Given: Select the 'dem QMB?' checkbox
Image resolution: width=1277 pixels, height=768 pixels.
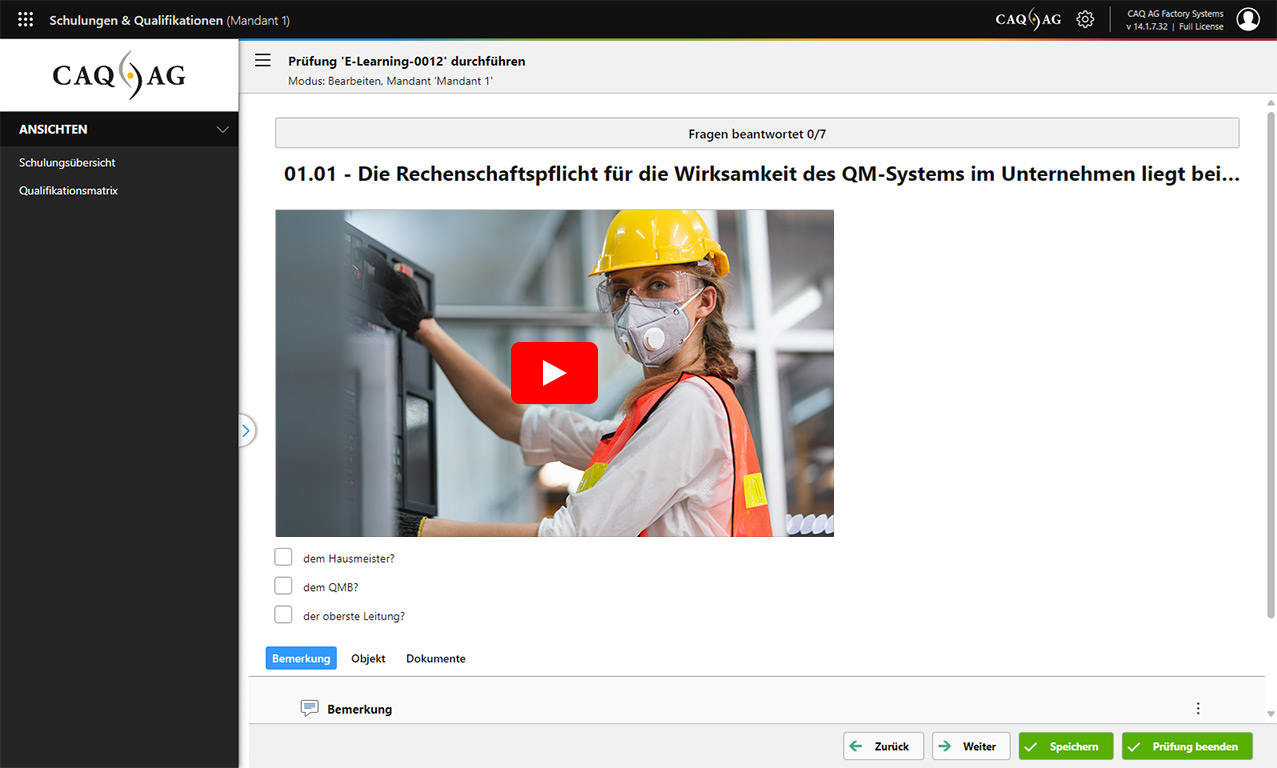Looking at the screenshot, I should click(284, 586).
